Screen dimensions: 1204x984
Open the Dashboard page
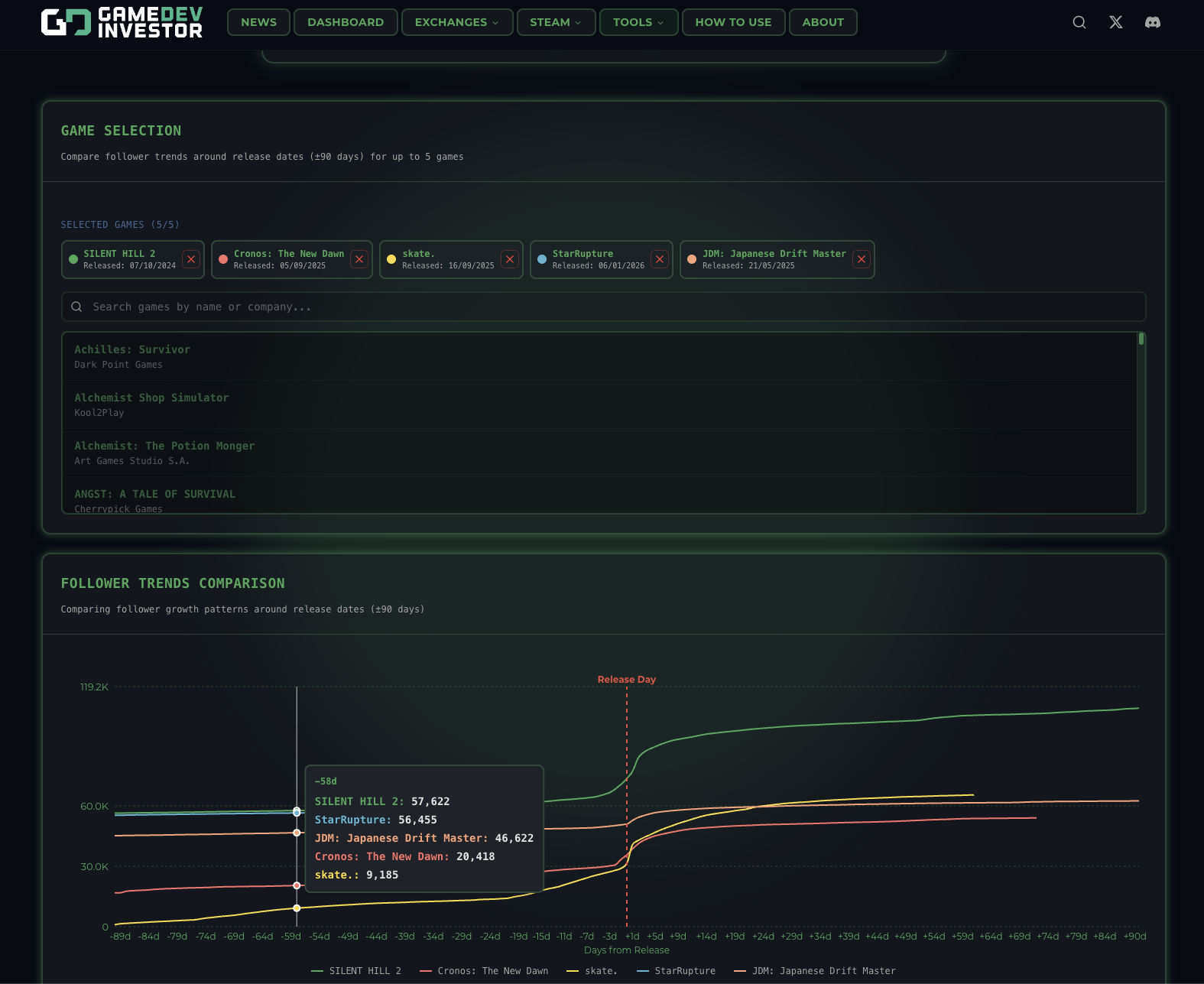click(346, 22)
